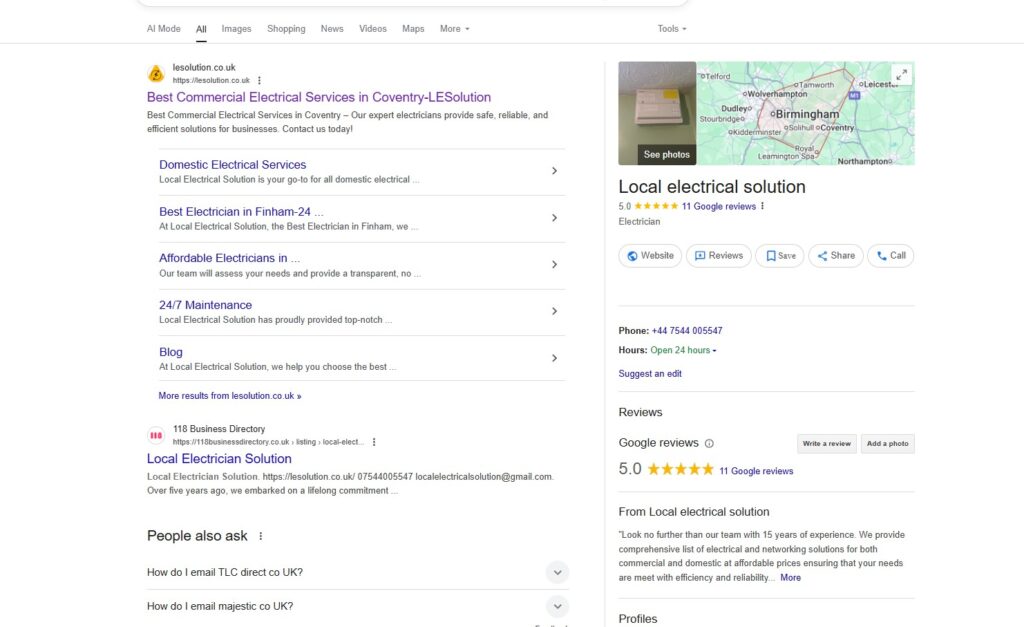Image resolution: width=1024 pixels, height=627 pixels.
Task: Open the three-dot menu beside 11 Google reviews
Action: pos(762,206)
